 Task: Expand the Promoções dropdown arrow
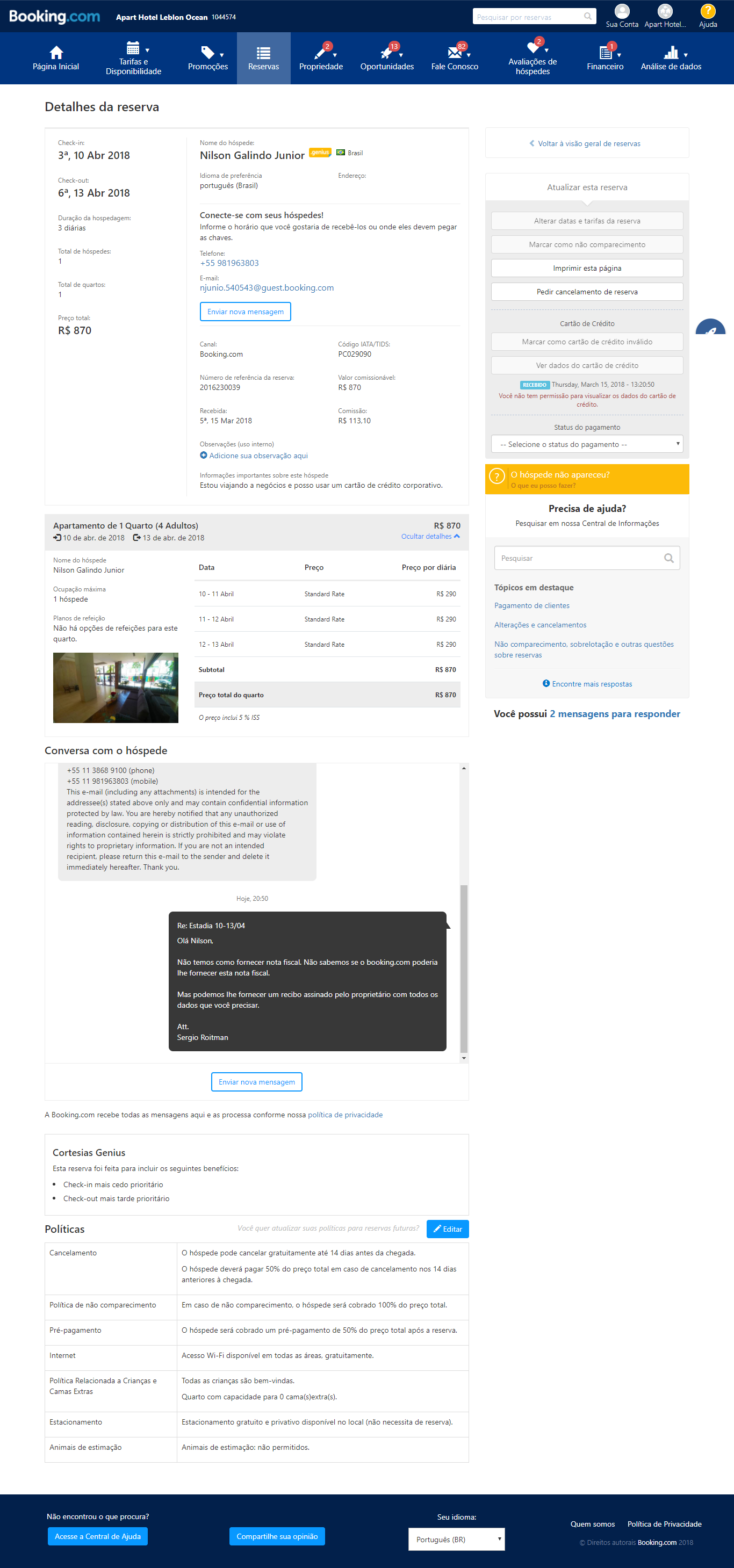tap(222, 55)
